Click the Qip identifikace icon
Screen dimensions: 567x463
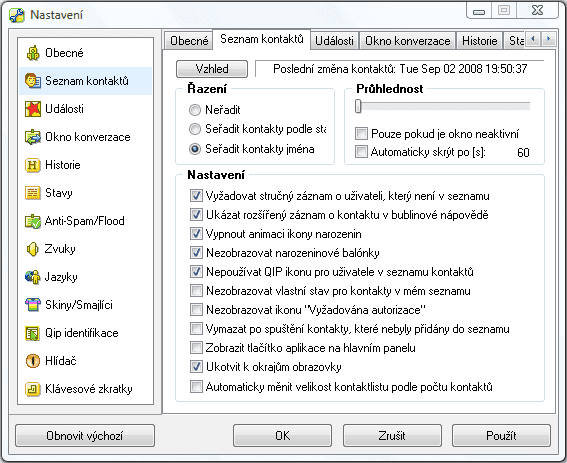[33, 333]
